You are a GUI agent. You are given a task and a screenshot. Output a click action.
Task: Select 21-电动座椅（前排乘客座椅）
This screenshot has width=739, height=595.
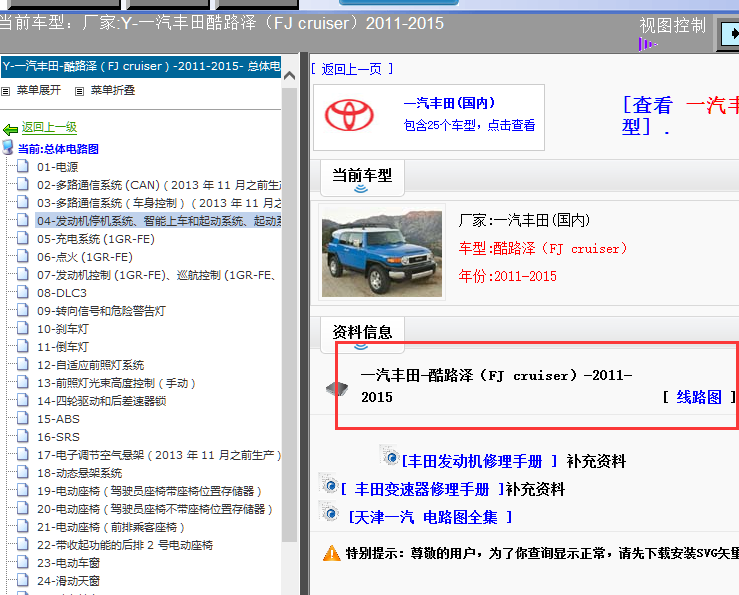click(x=111, y=527)
